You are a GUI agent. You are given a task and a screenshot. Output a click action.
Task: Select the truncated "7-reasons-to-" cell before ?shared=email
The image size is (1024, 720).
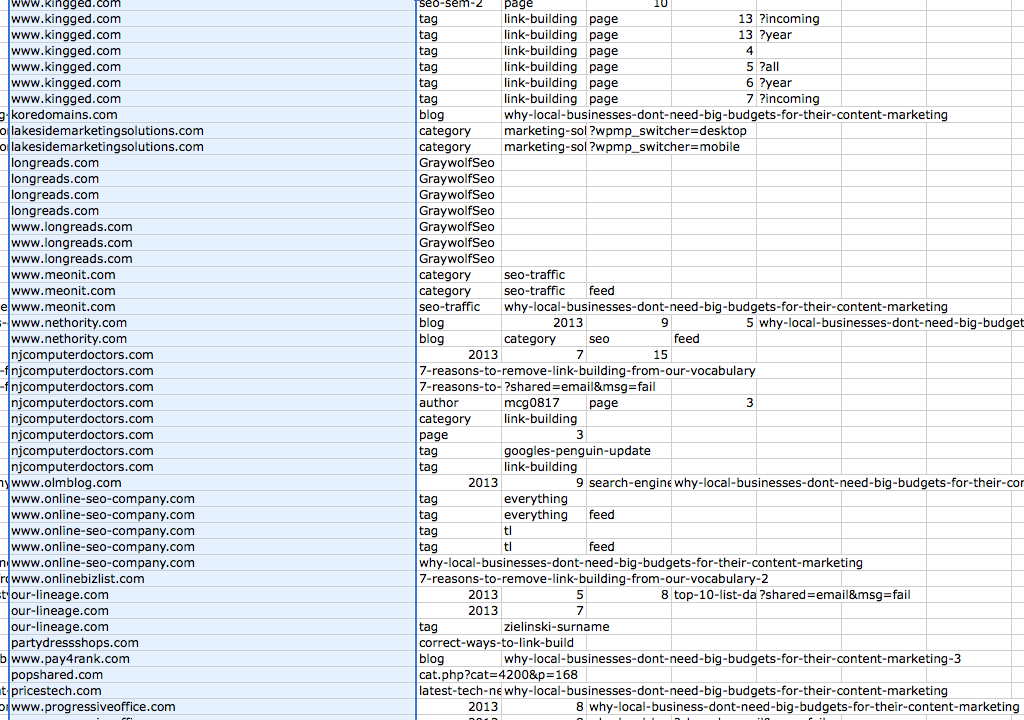click(x=460, y=387)
